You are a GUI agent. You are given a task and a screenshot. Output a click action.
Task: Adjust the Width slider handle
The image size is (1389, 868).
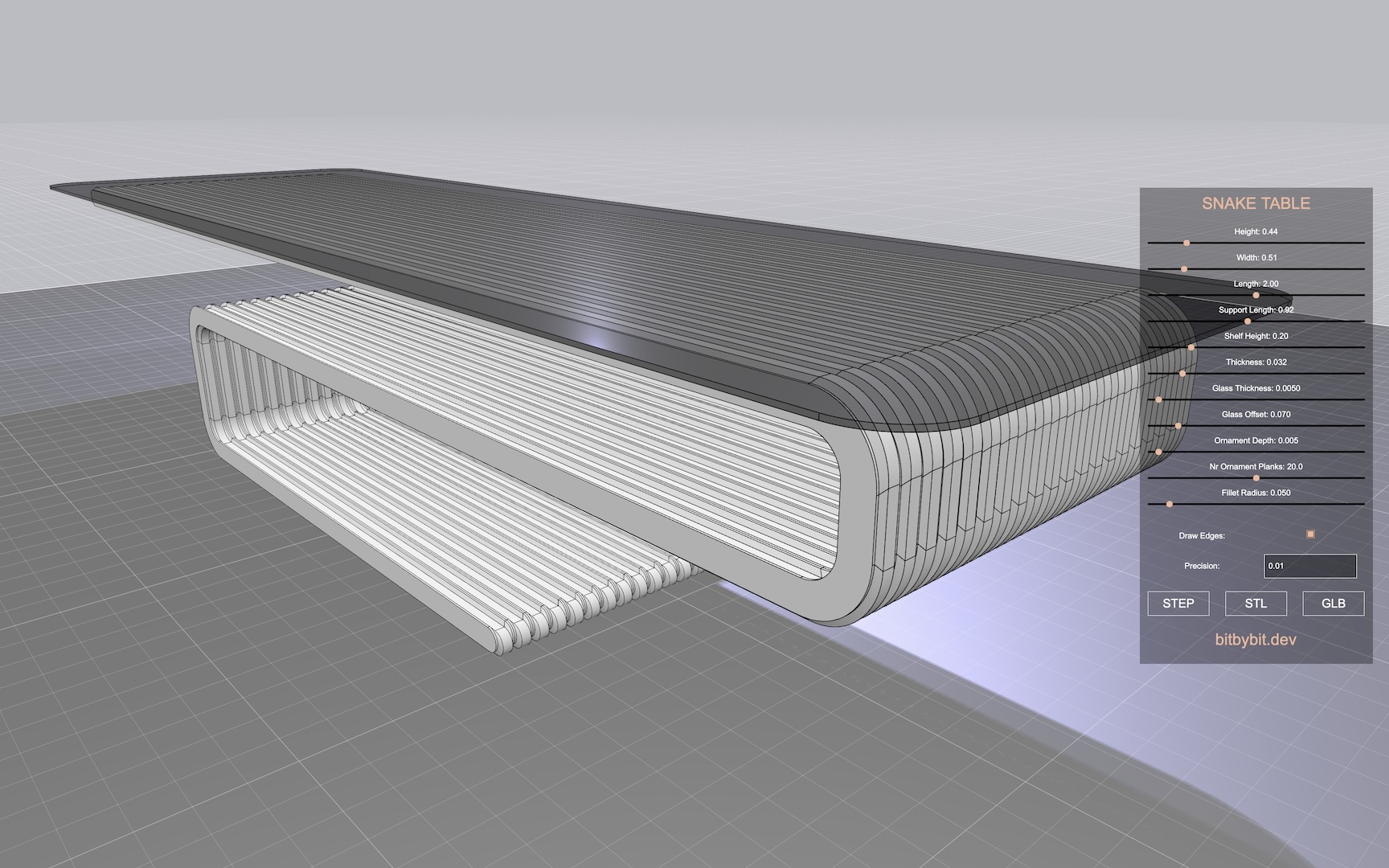[x=1184, y=268]
